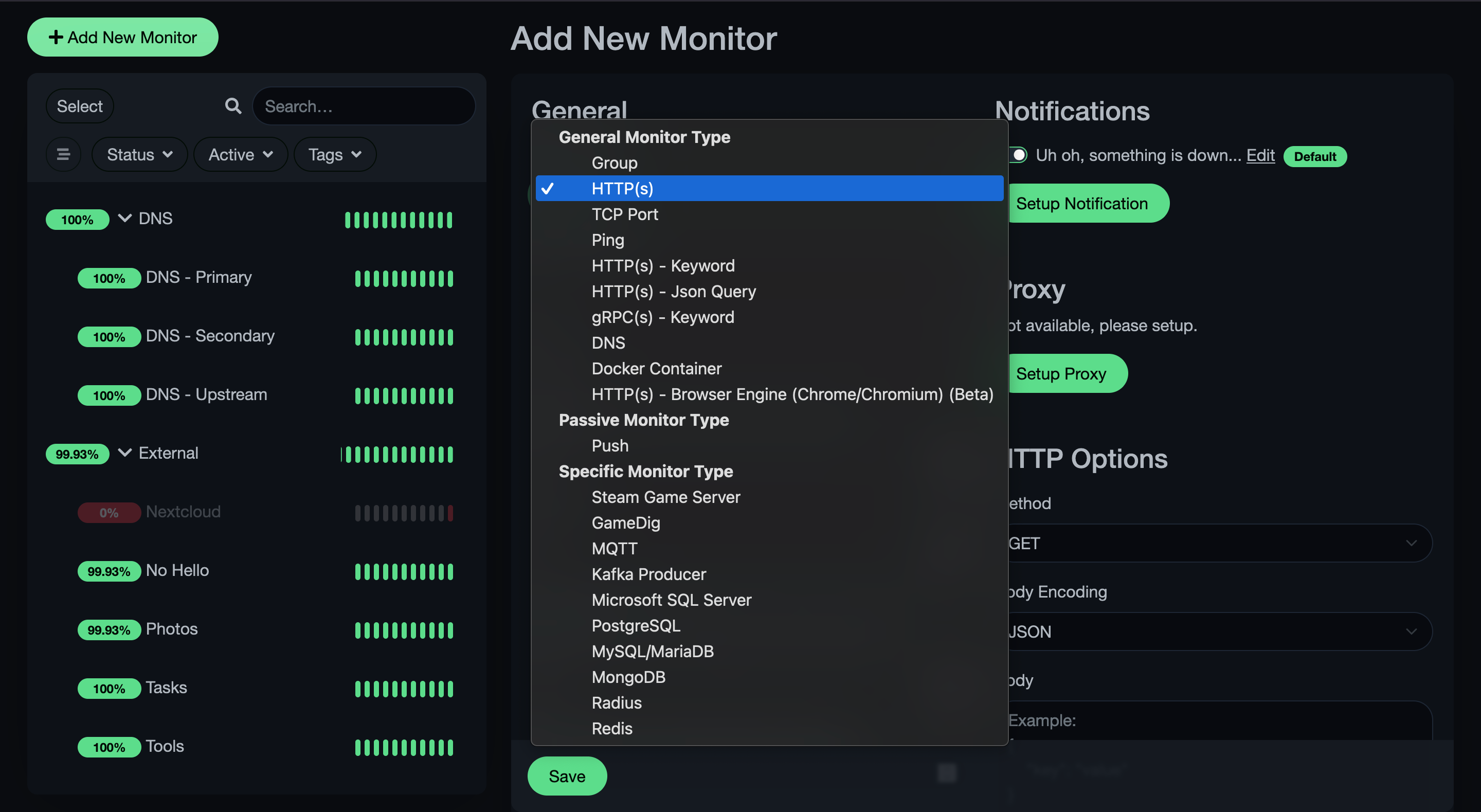Viewport: 1481px width, 812px height.
Task: Collapse the External group chevron
Action: (x=125, y=453)
